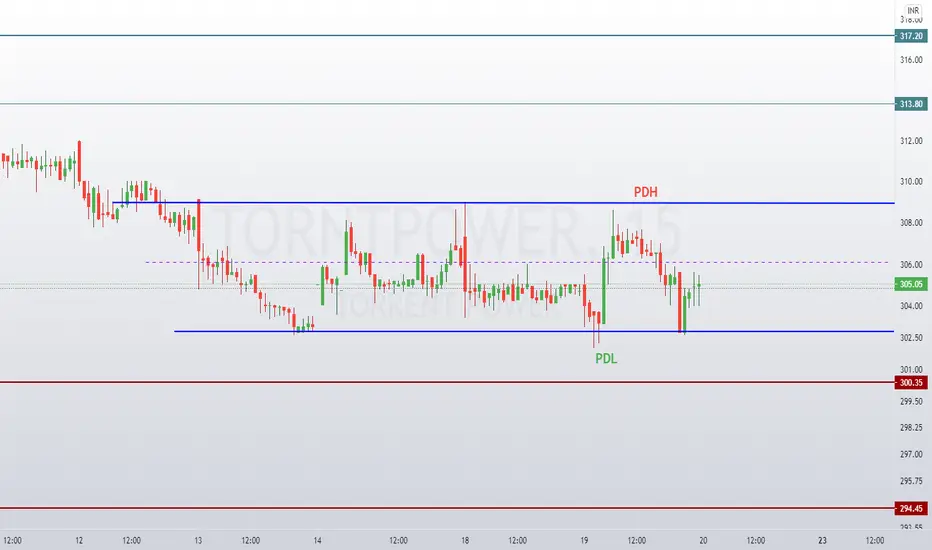Click date label 19 on time axis

(x=584, y=540)
